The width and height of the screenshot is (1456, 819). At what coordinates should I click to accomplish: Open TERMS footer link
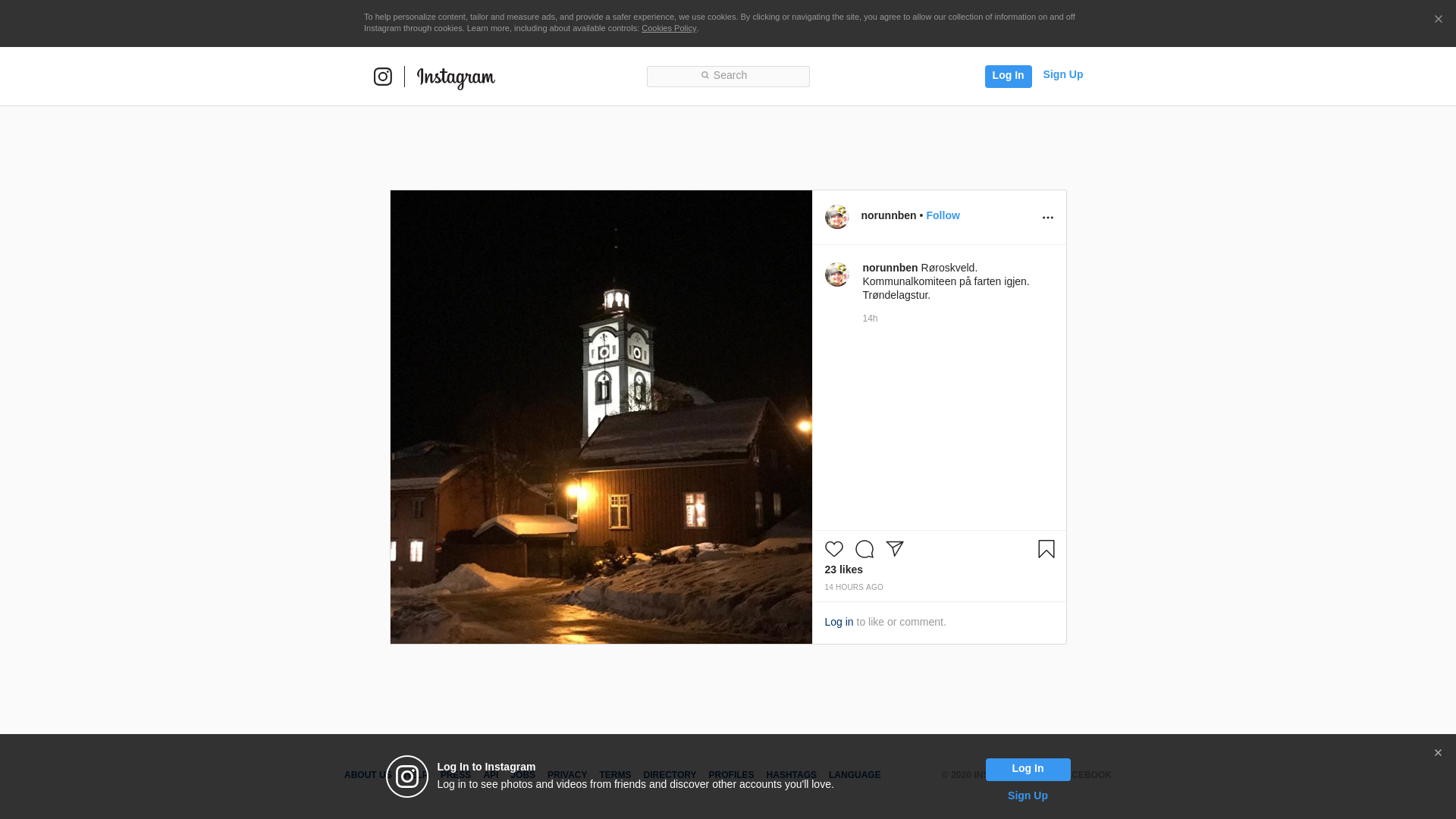(615, 775)
